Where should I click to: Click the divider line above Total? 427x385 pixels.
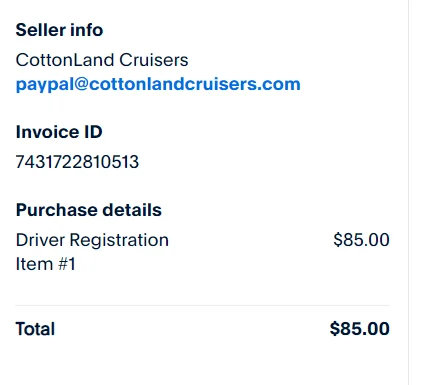pos(202,305)
